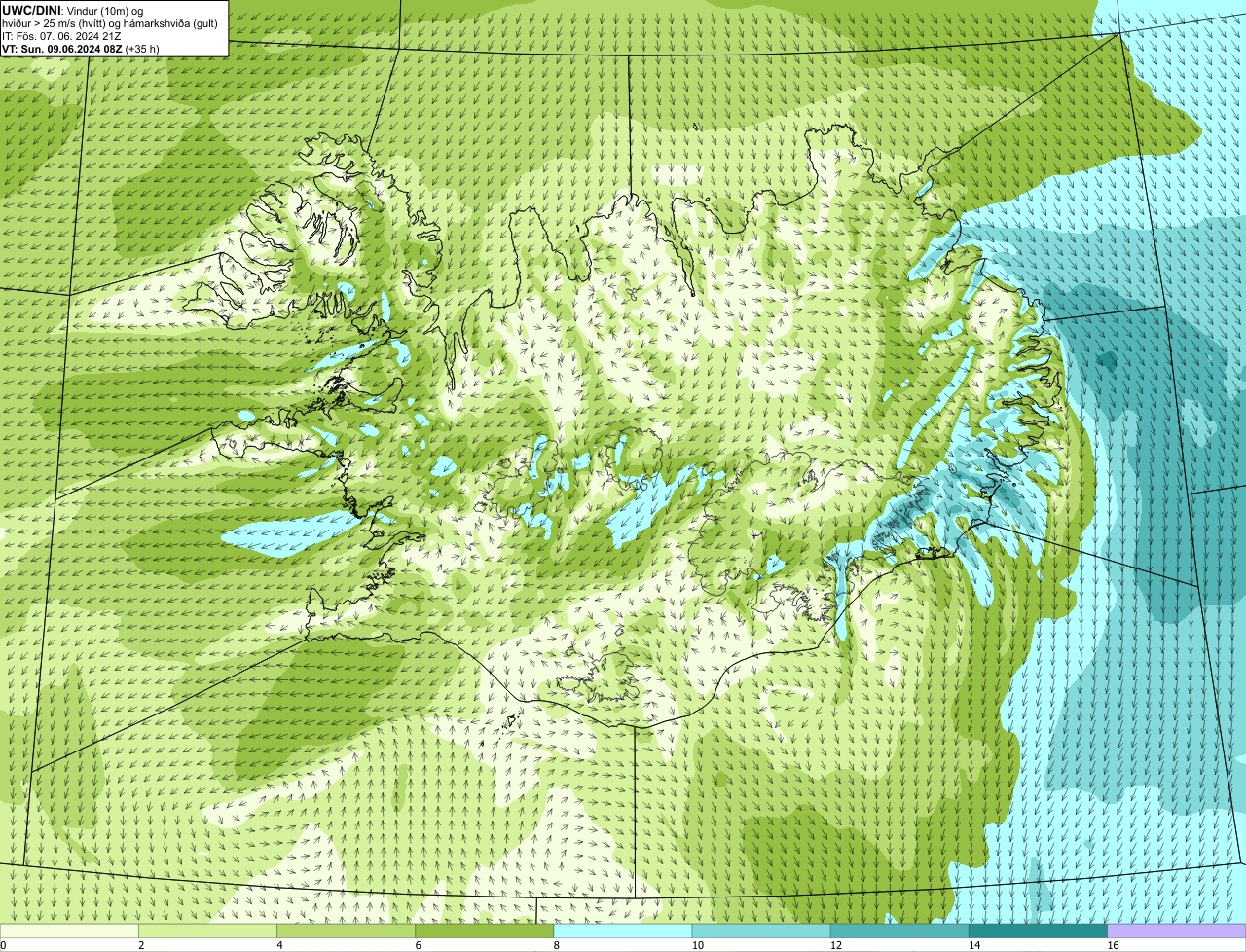Click the 12–14 m/s teal legend swatch
1246x952 pixels.
coord(899,931)
